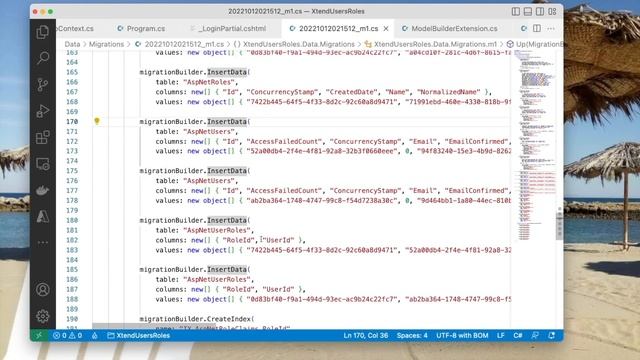Click line number 165 in the gutter
The width and height of the screenshot is (640, 360).
pyautogui.click(x=72, y=72)
